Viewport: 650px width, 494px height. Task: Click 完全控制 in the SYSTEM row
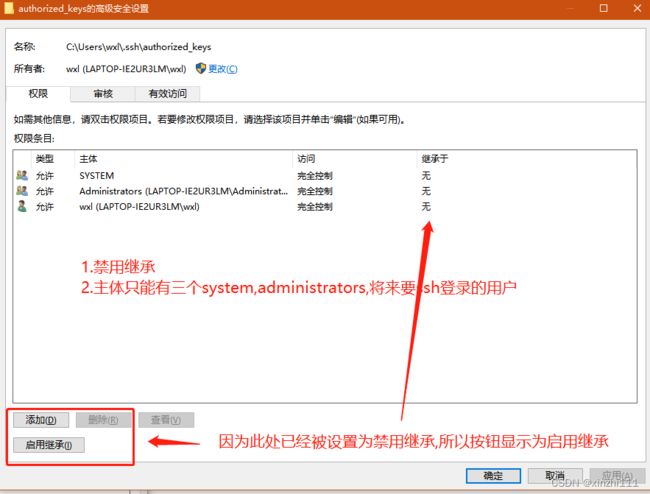315,176
